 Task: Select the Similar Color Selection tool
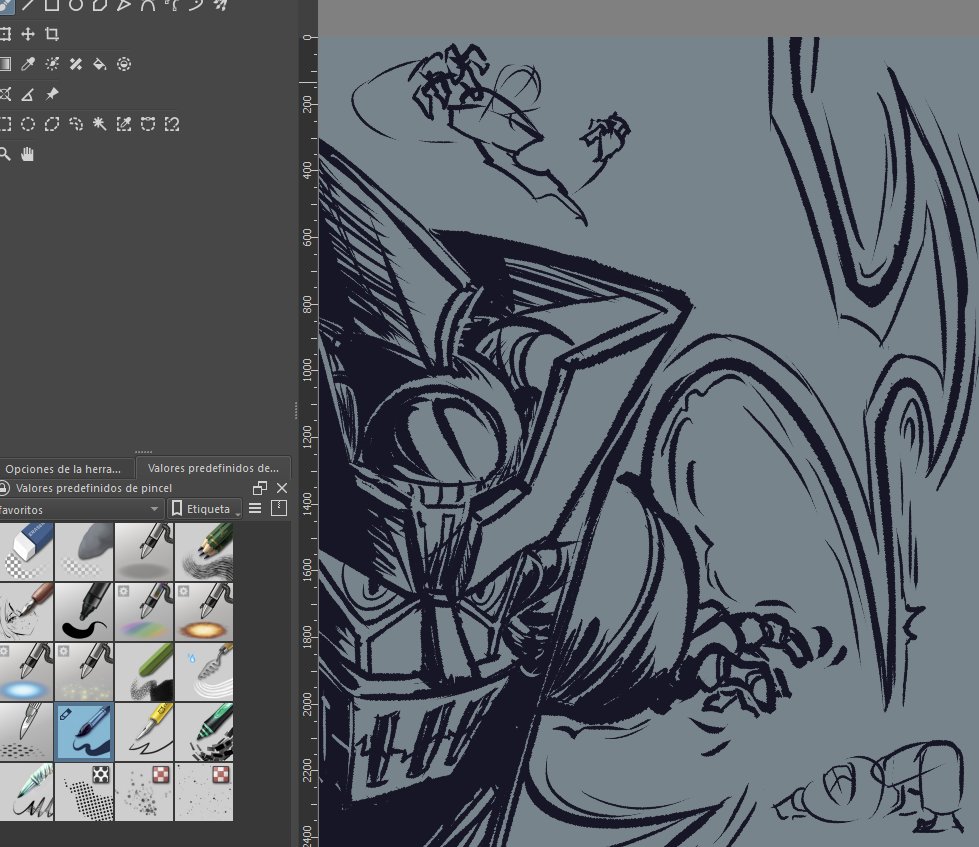click(x=124, y=124)
